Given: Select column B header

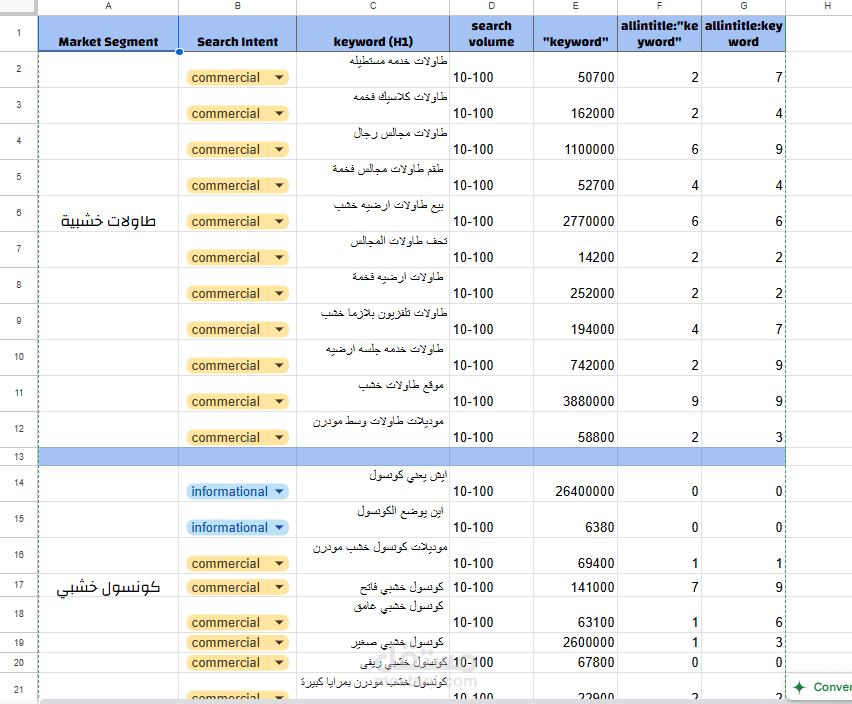Looking at the screenshot, I should coord(237,6).
